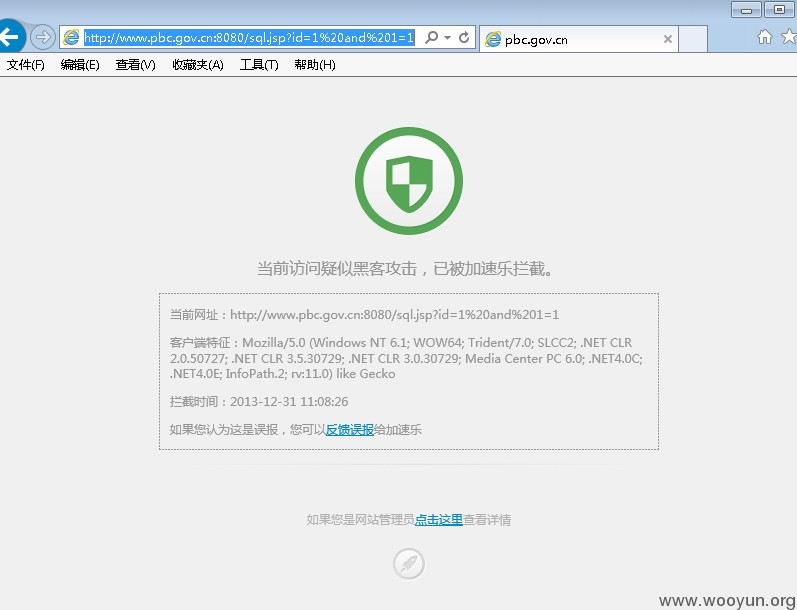Close the pbc.gov.cn tab
The image size is (797, 610).
click(x=668, y=39)
